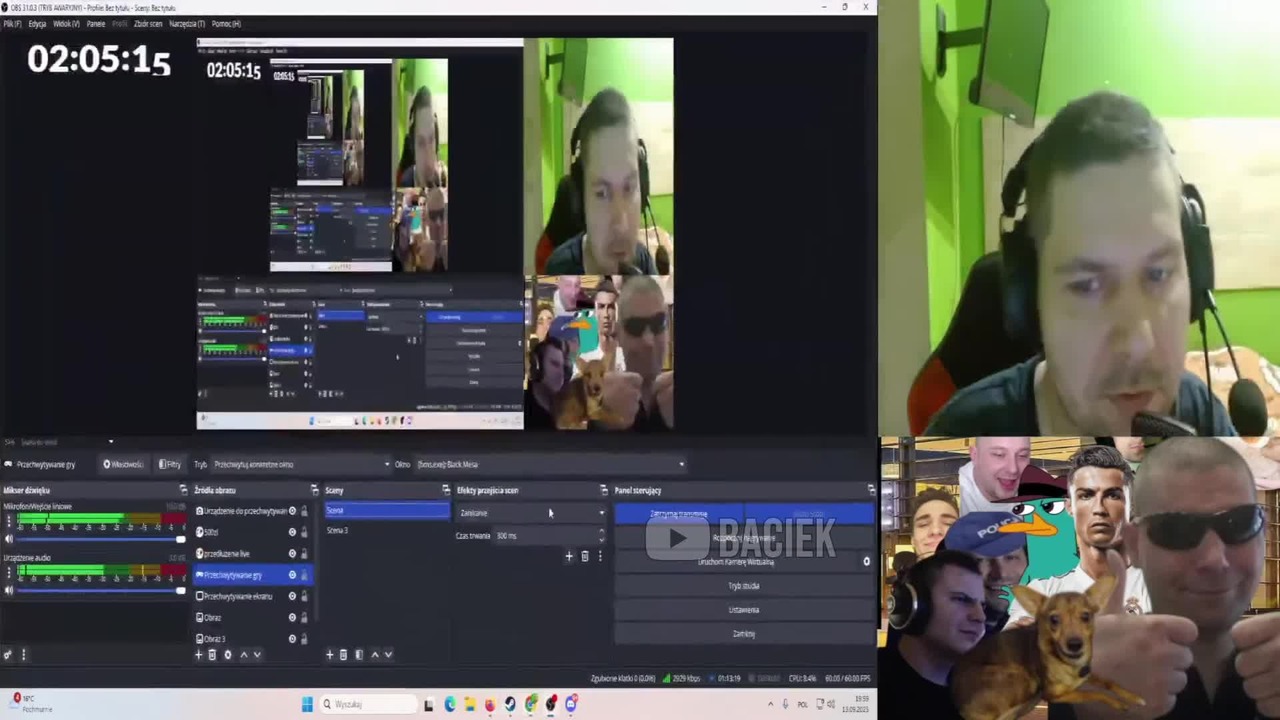Screen dimensions: 1280x720
Task: Lock the przedłużenie live source
Action: click(304, 554)
